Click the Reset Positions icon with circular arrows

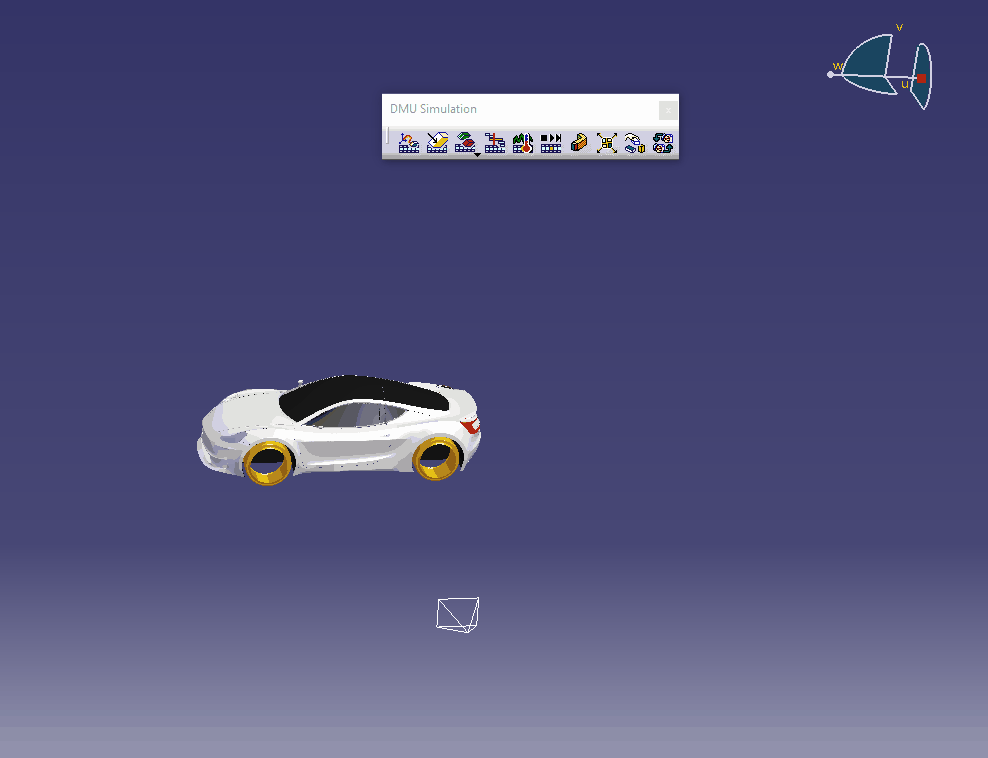pyautogui.click(x=663, y=143)
